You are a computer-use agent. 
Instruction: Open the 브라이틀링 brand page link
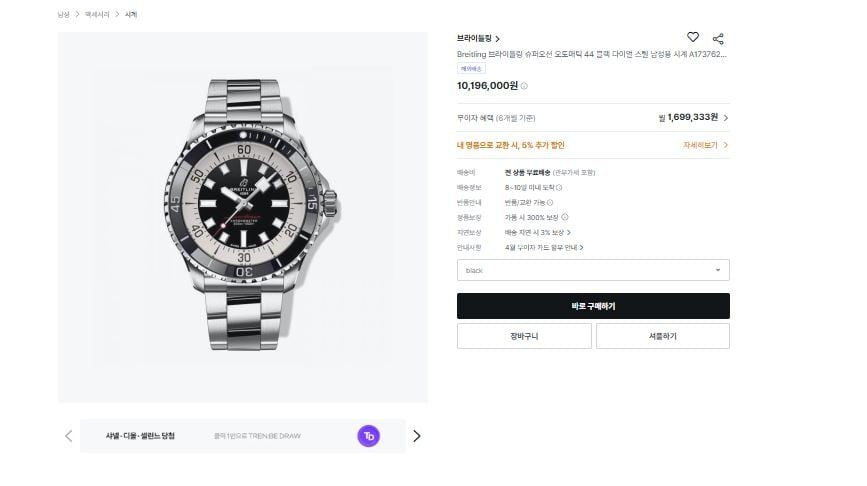478,39
